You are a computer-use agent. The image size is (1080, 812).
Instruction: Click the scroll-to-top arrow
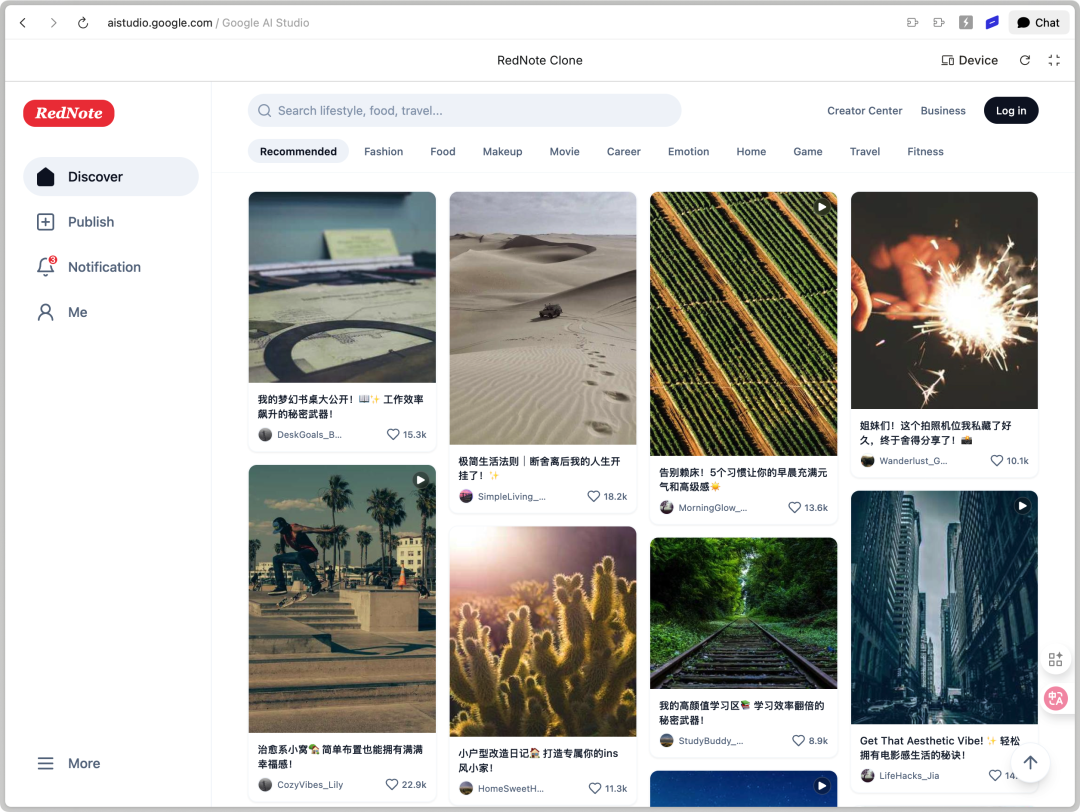click(1030, 762)
